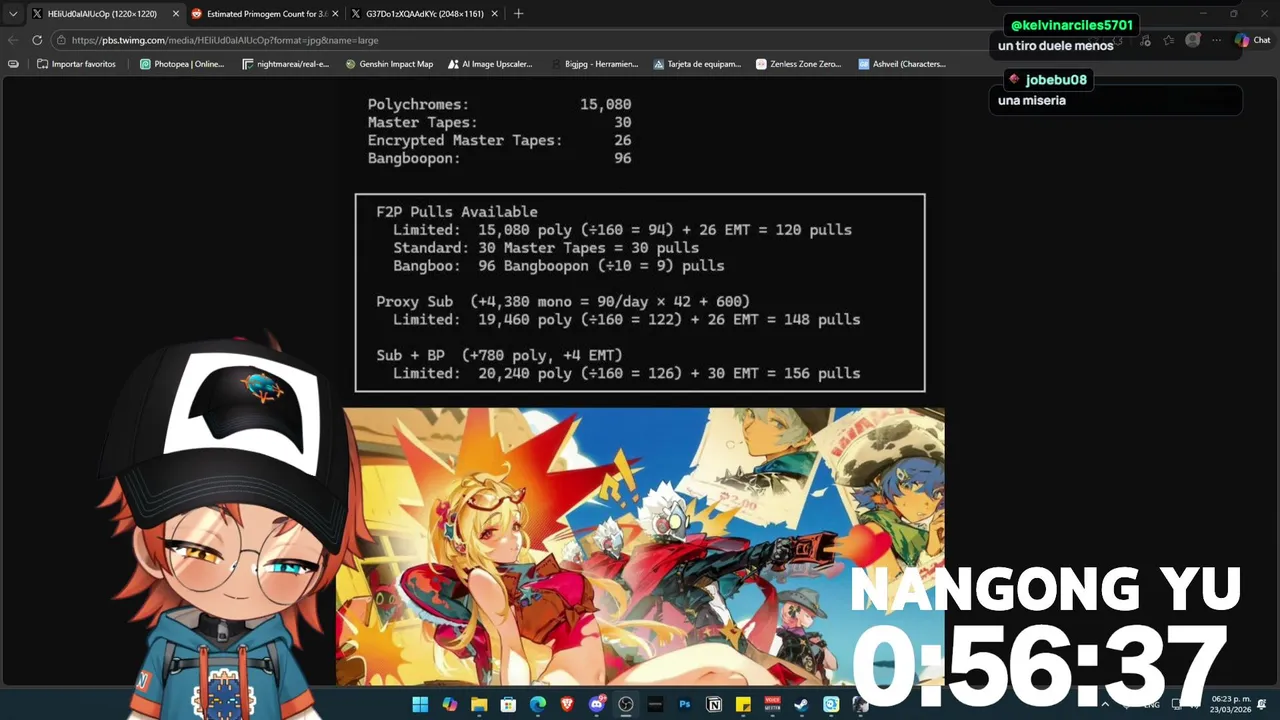This screenshot has height=720, width=1280.
Task: Click the kelvinarciles5701 chat username
Action: pos(1072,25)
